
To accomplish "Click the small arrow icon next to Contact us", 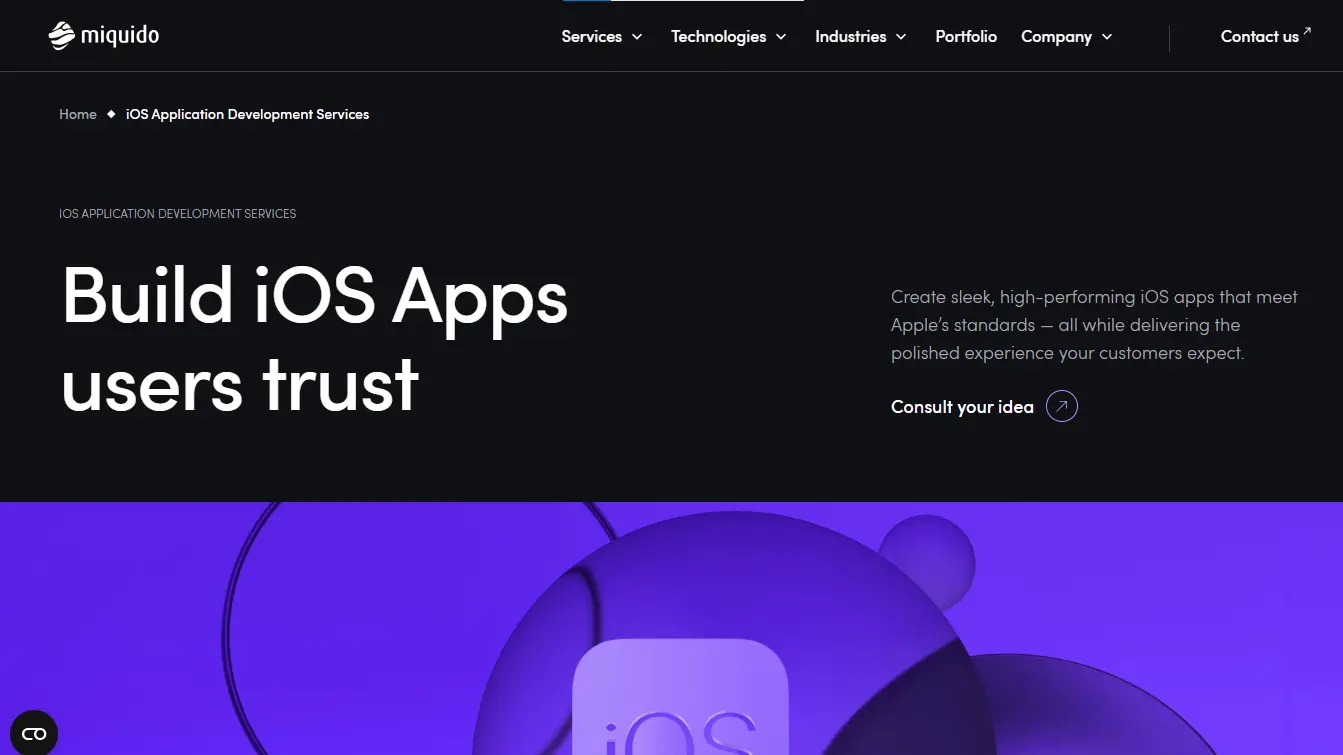I will [x=1307, y=31].
